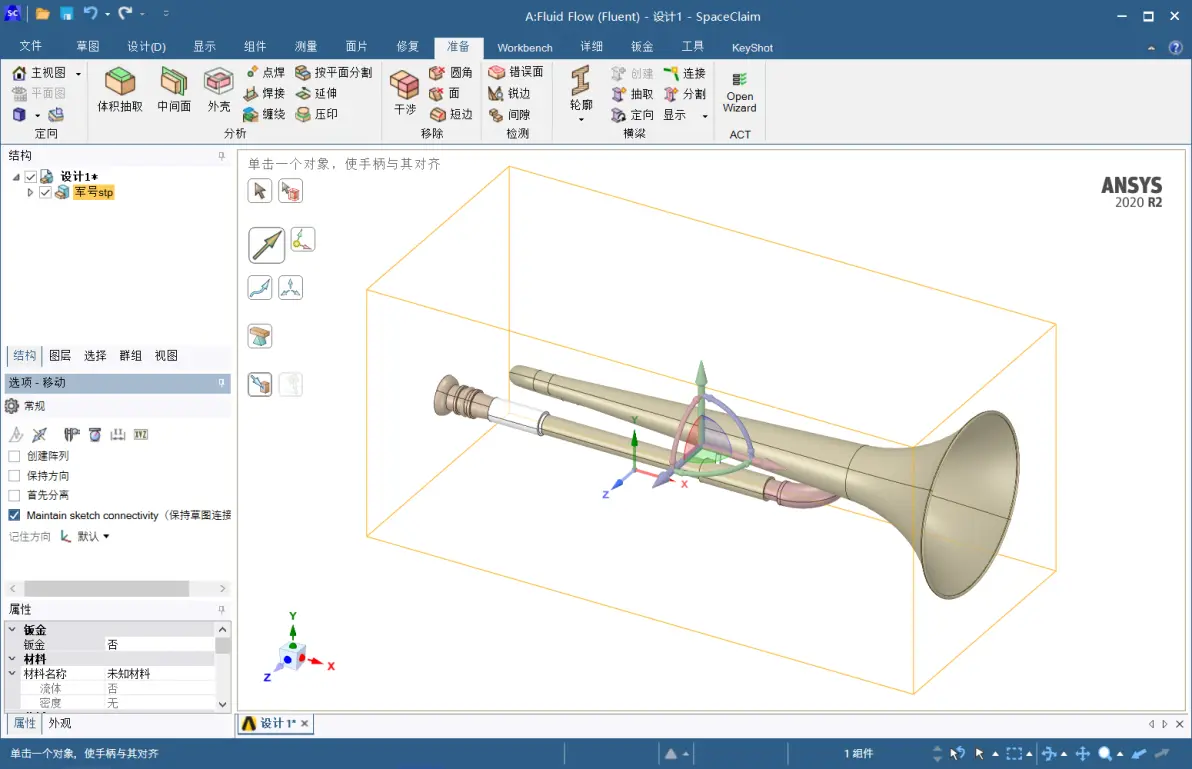Uncheck Maintain sketch connectivity option
The image size is (1192, 769).
pyautogui.click(x=14, y=515)
